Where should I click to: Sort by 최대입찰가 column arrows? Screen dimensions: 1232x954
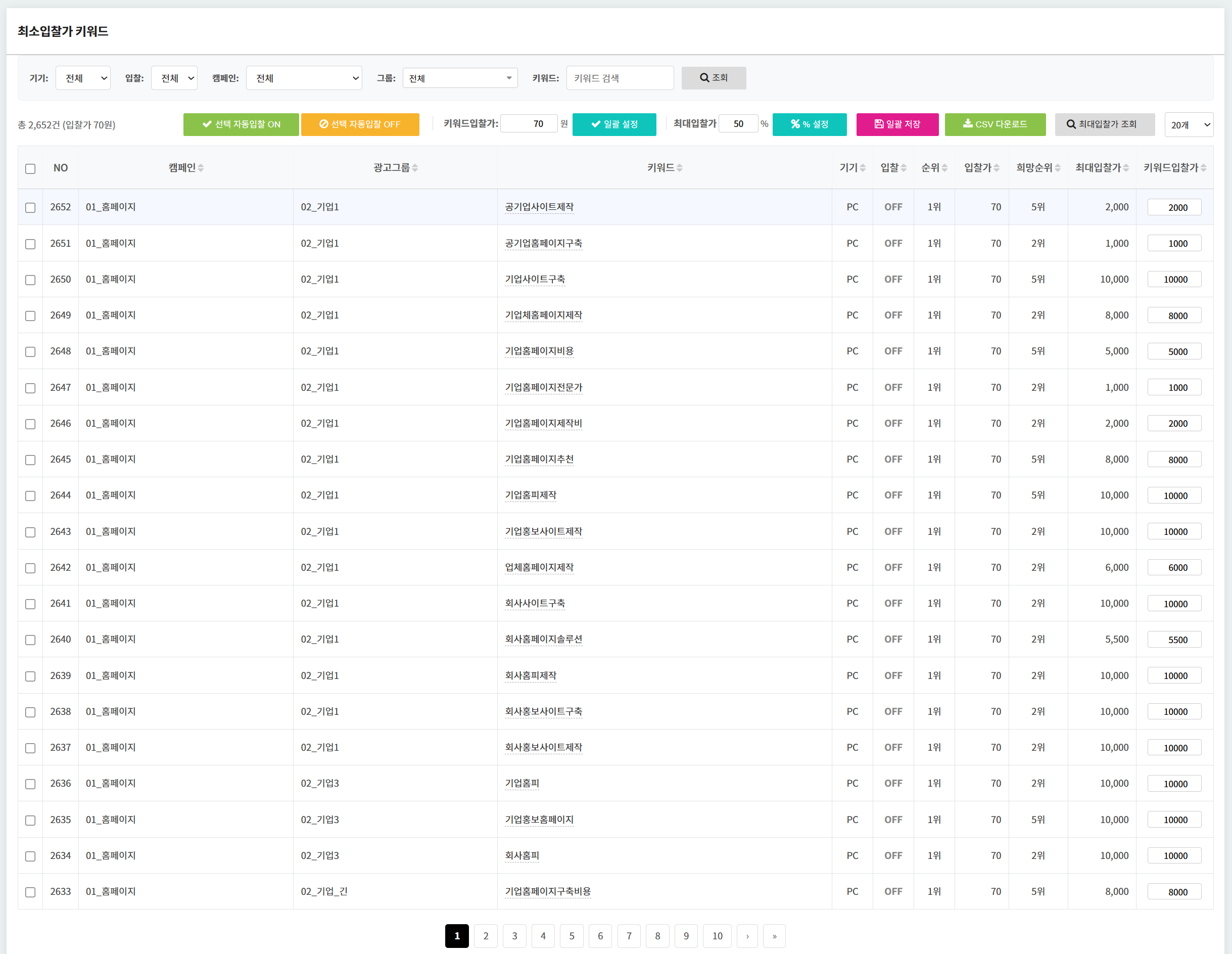1125,168
